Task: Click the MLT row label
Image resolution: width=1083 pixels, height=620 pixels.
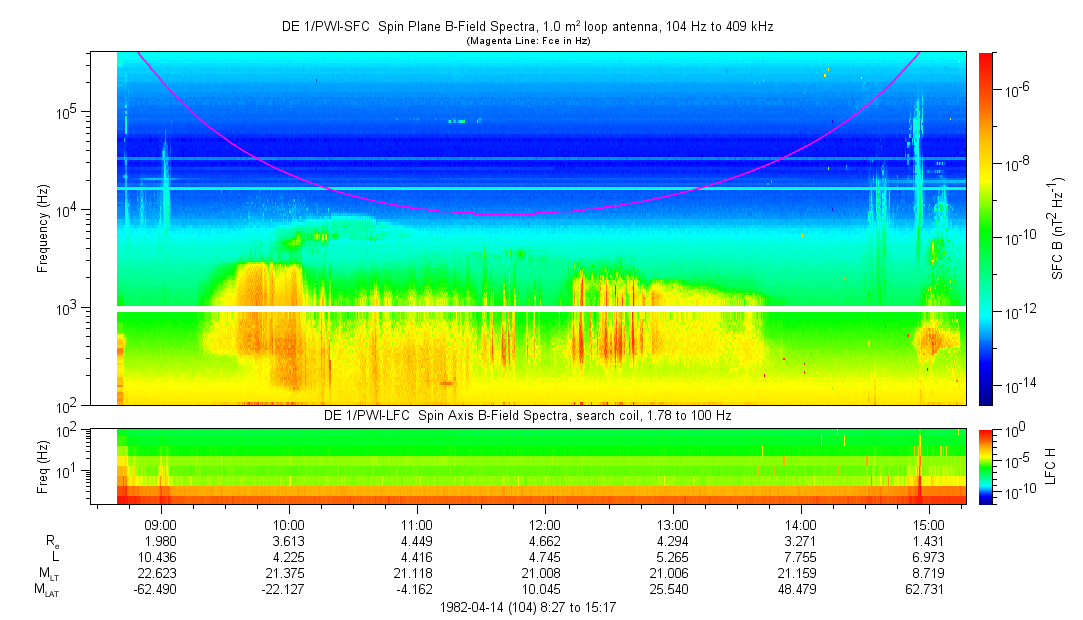Action: pos(49,574)
